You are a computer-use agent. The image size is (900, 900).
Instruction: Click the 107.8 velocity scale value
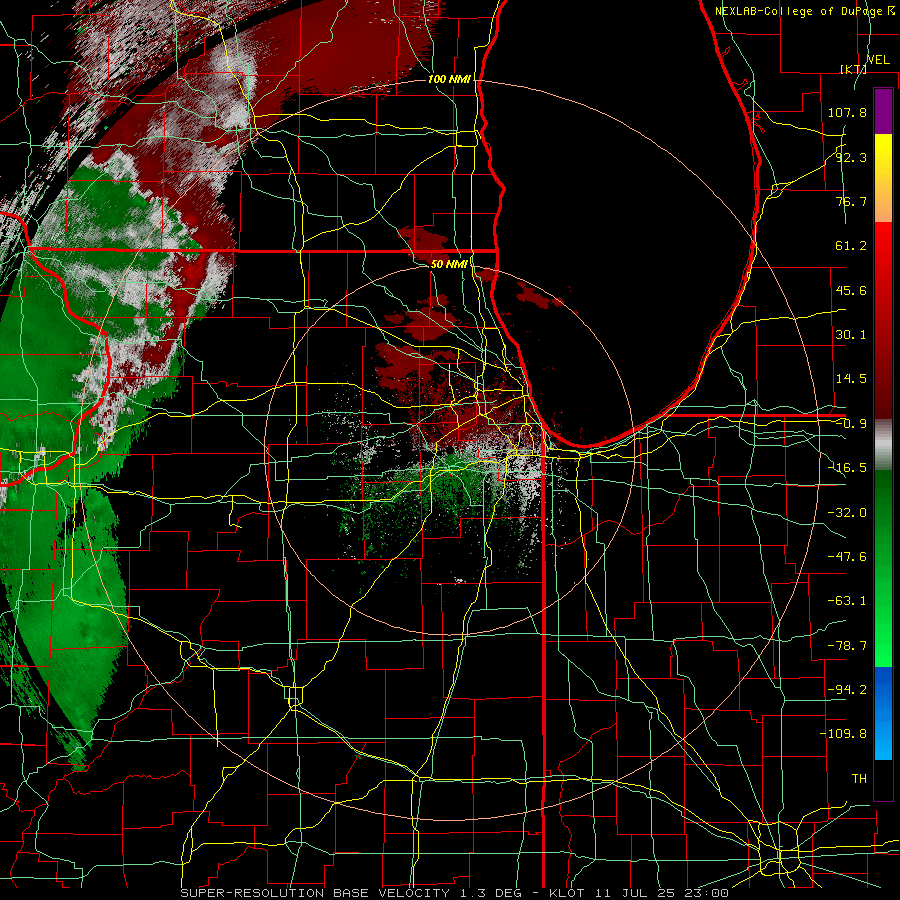coord(847,112)
